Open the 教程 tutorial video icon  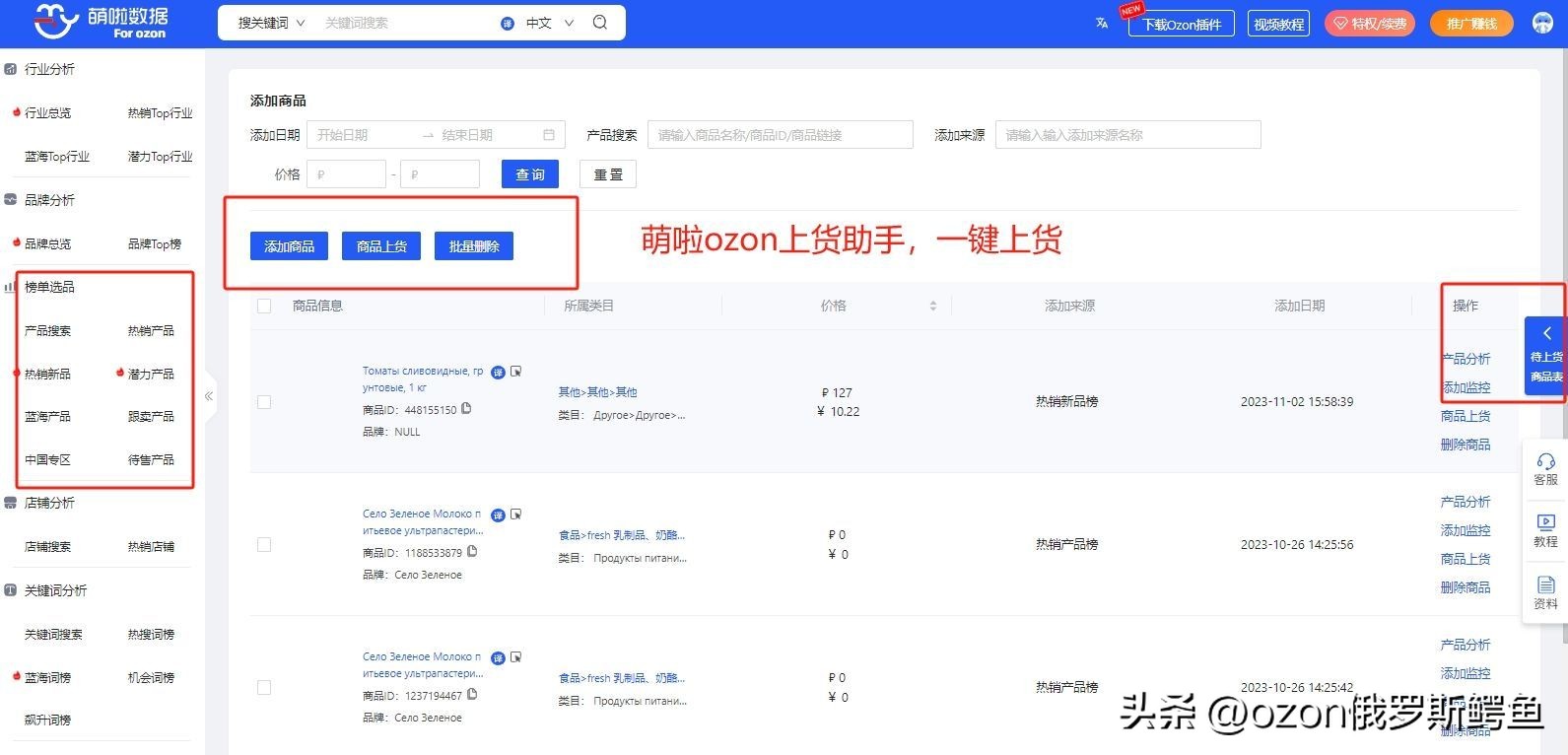pyautogui.click(x=1545, y=522)
